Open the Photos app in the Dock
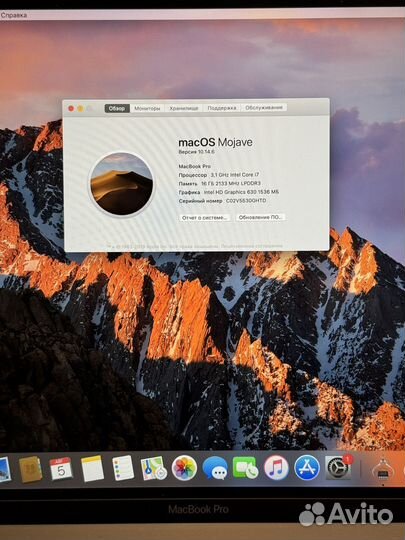405x540 pixels. (x=184, y=468)
